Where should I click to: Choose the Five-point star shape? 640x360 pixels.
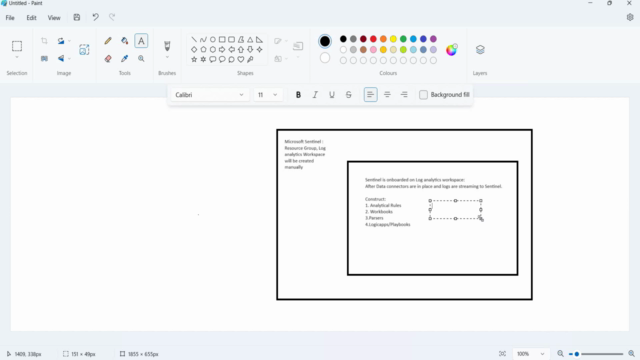(x=194, y=59)
